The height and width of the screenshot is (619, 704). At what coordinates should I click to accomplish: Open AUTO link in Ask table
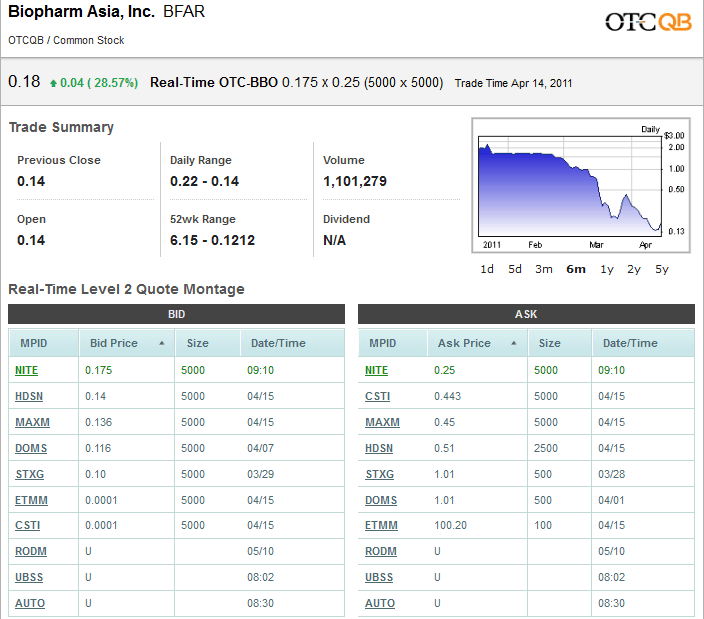point(380,603)
